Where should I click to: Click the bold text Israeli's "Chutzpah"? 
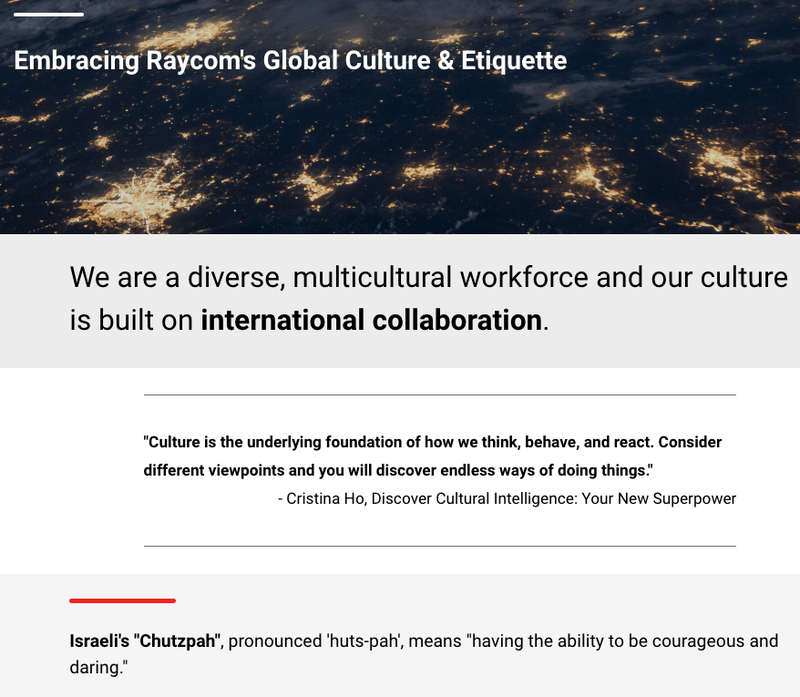(x=145, y=641)
